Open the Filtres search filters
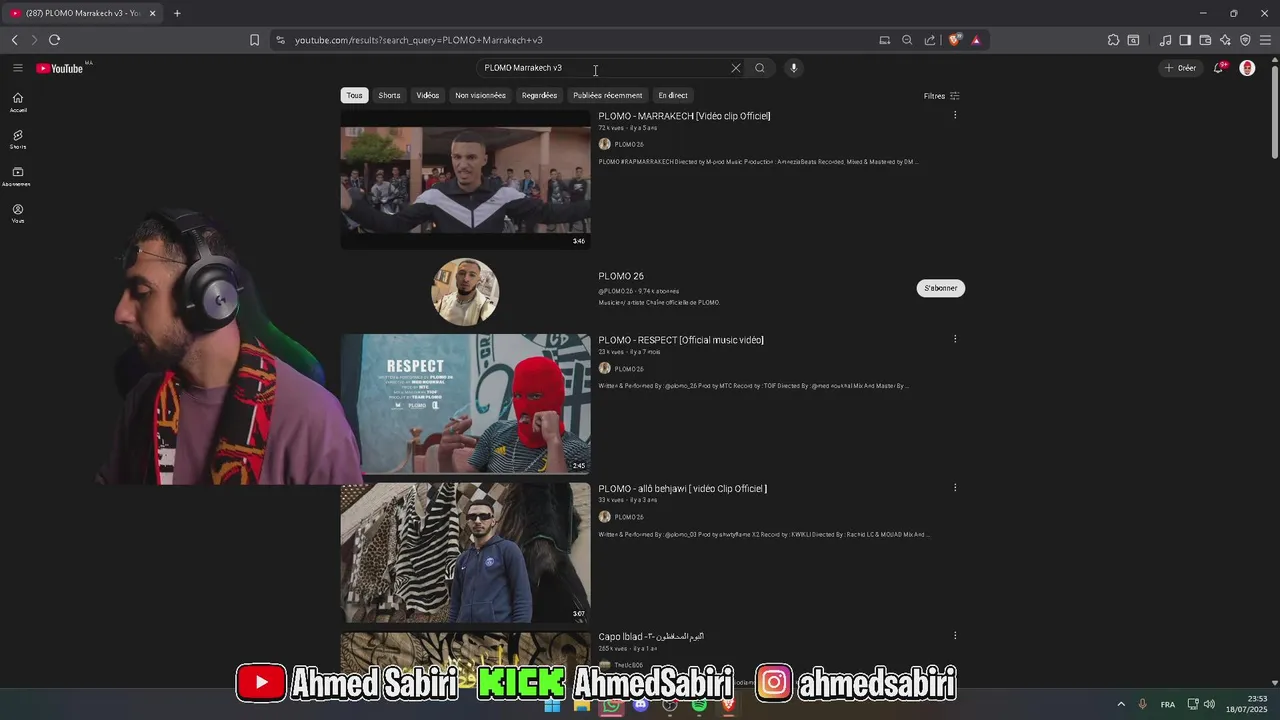The height and width of the screenshot is (720, 1280). click(941, 96)
